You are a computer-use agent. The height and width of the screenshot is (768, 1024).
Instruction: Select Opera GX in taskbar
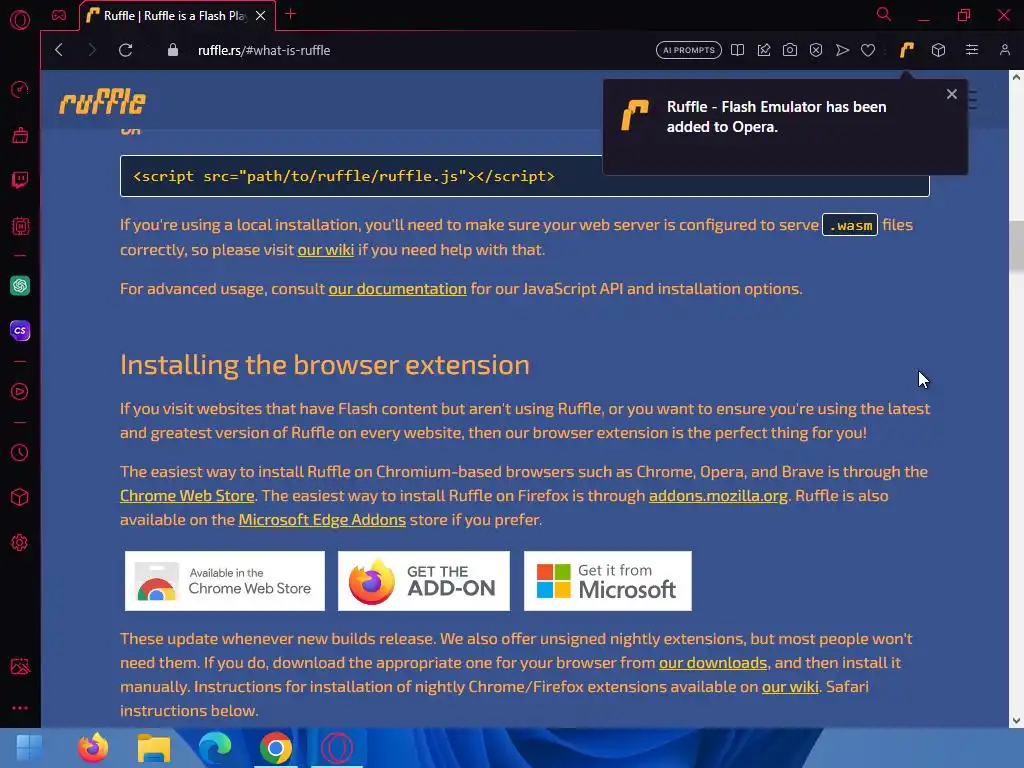click(x=336, y=748)
